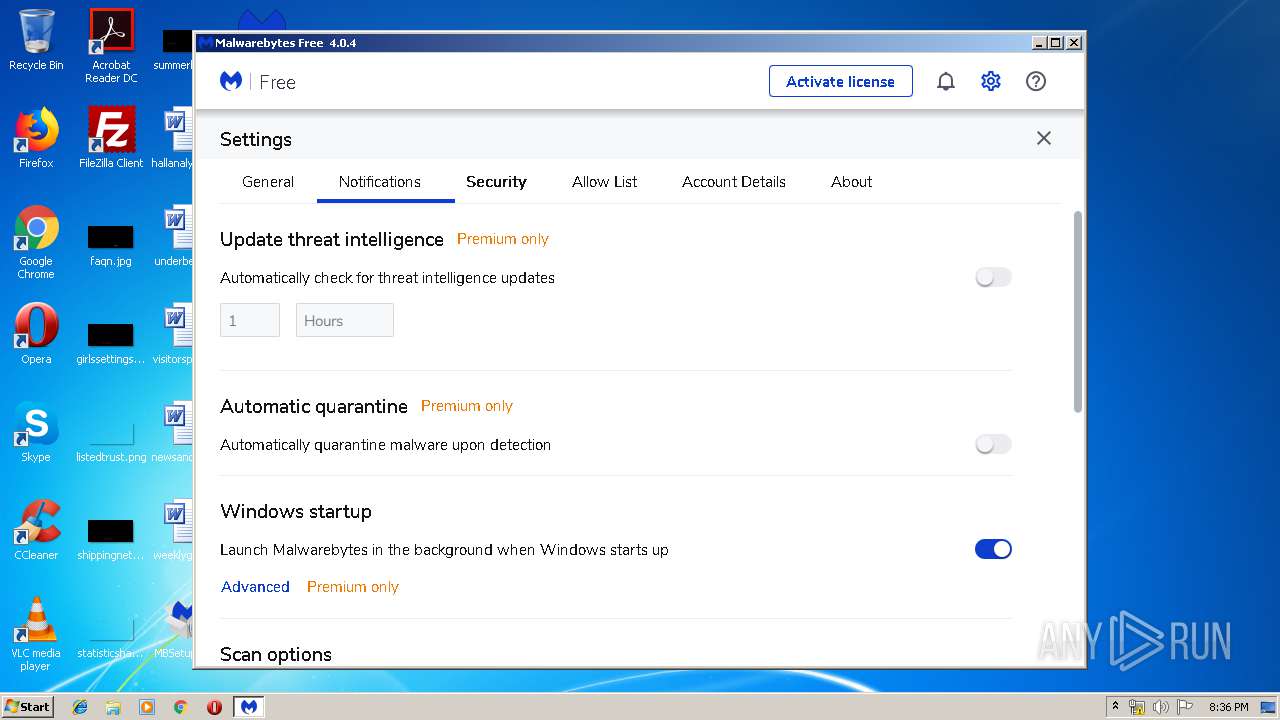Open the settings gear icon
This screenshot has height=720, width=1280.
[x=990, y=81]
